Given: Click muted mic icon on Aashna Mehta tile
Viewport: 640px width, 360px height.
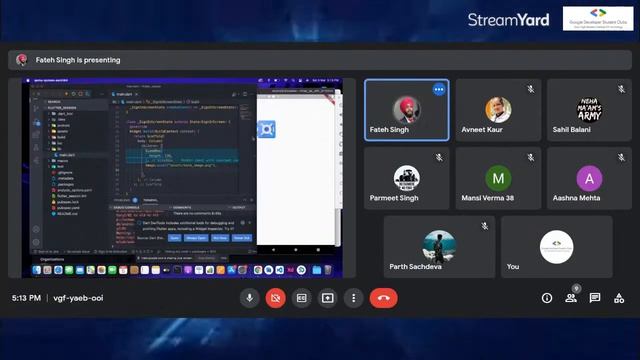Looking at the screenshot, I should [621, 157].
